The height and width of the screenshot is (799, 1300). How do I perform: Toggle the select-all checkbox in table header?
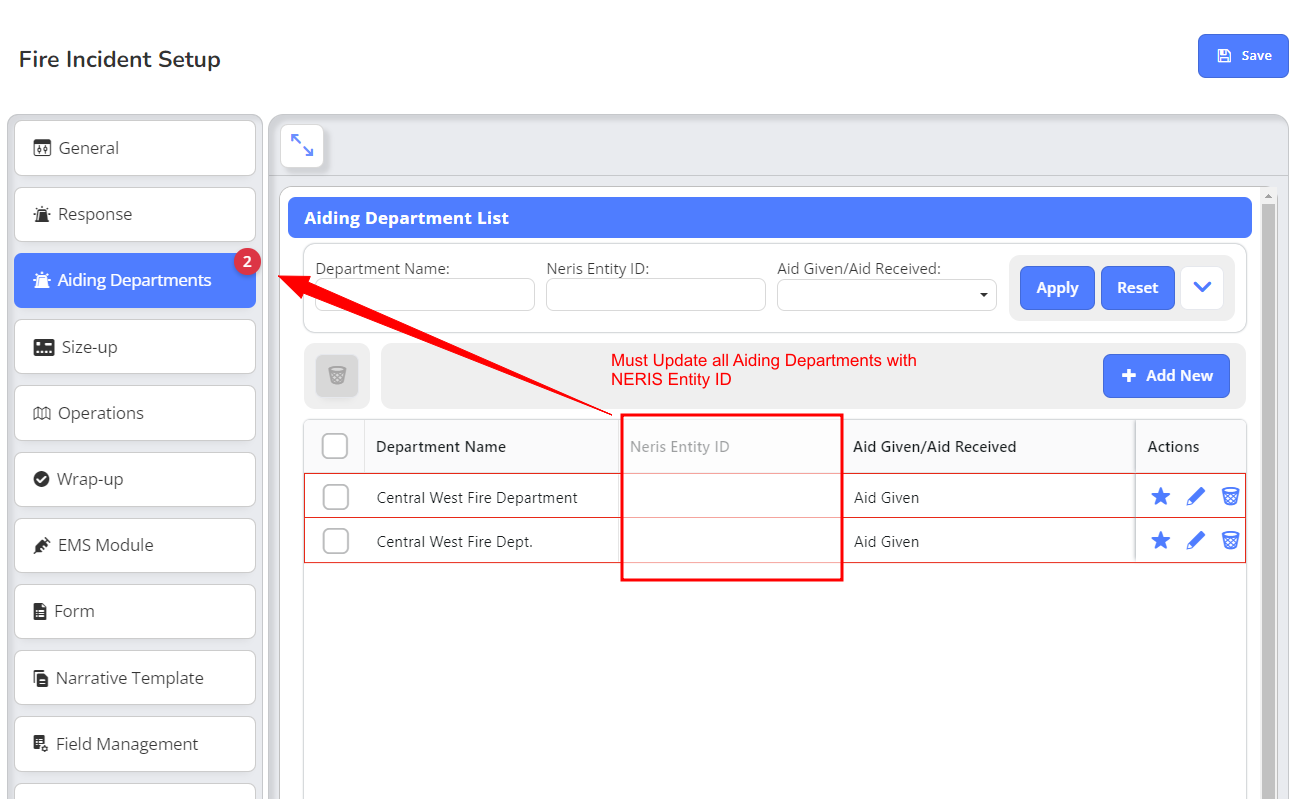tap(335, 446)
